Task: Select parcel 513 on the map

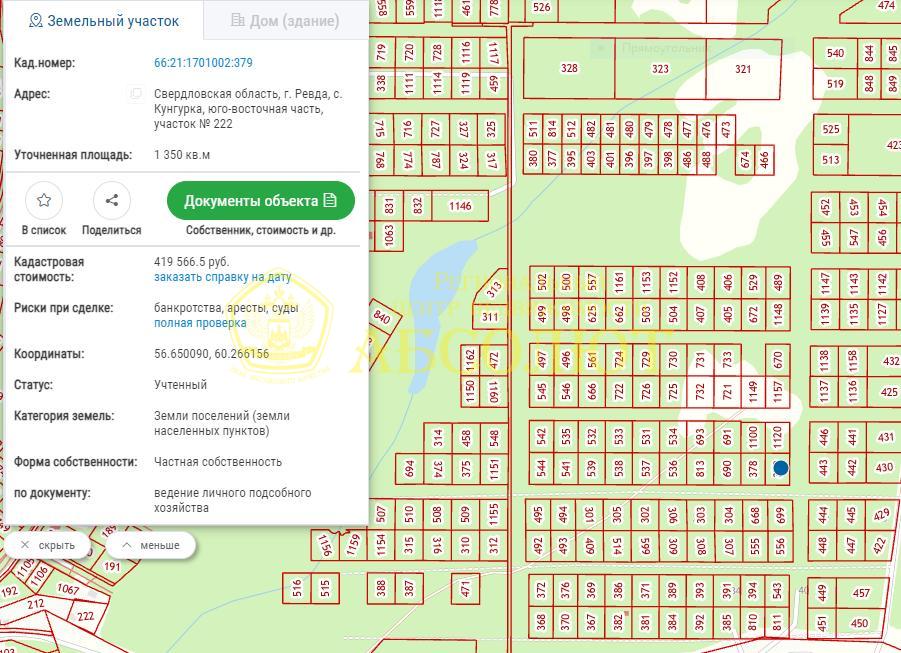Action: click(831, 159)
